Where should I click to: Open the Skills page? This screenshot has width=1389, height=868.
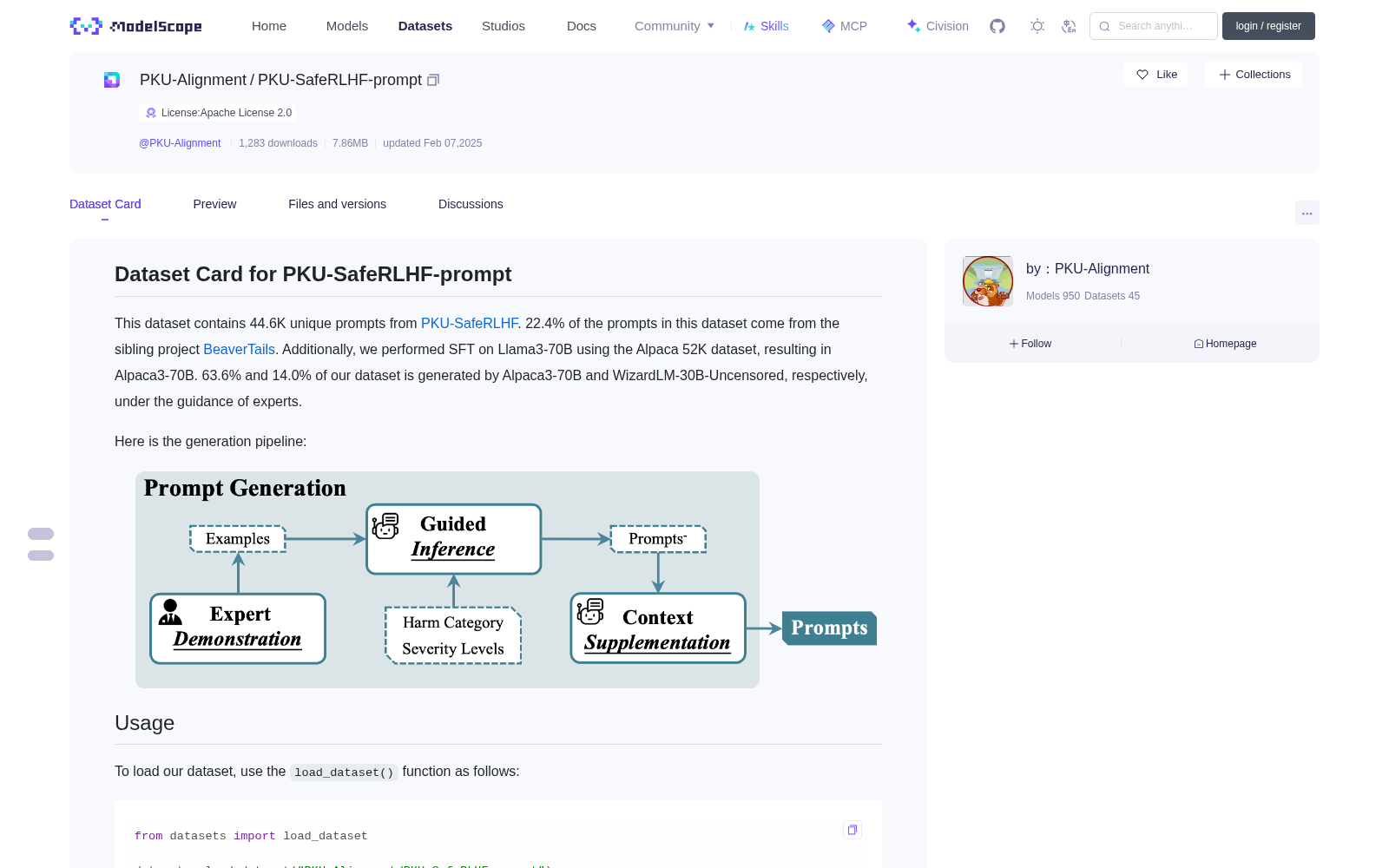[766, 26]
